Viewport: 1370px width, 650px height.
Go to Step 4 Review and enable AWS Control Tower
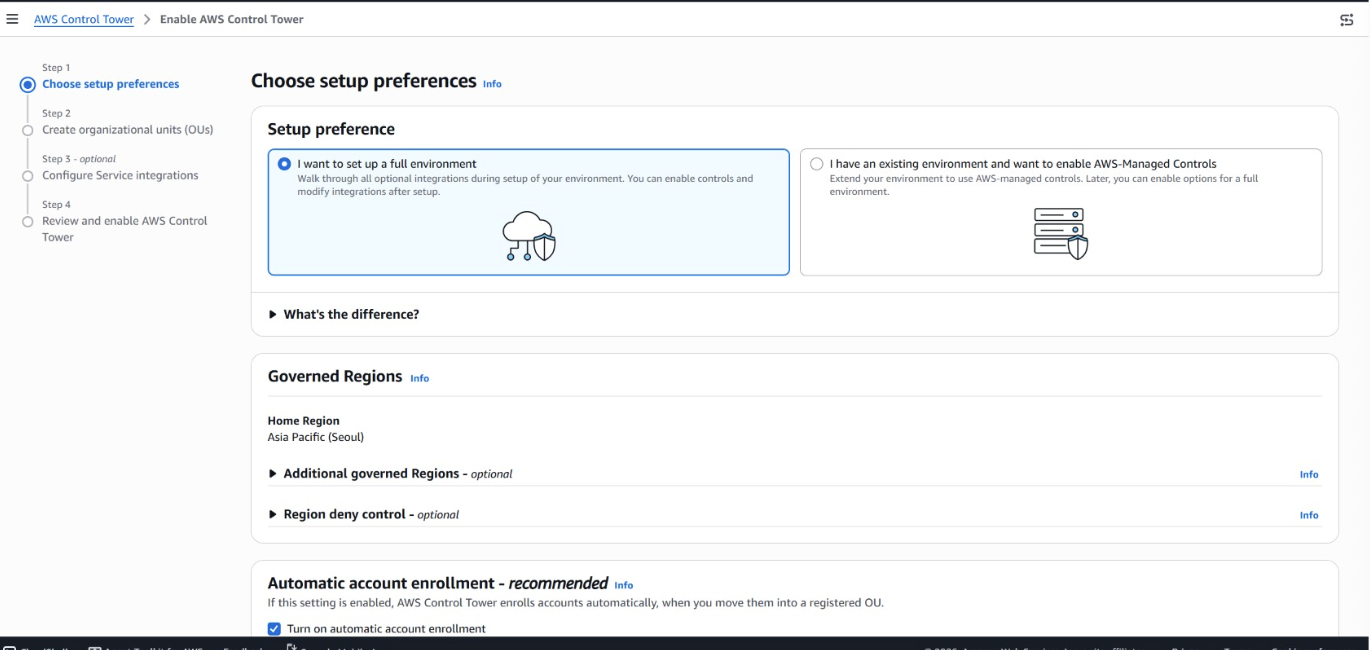tap(125, 229)
